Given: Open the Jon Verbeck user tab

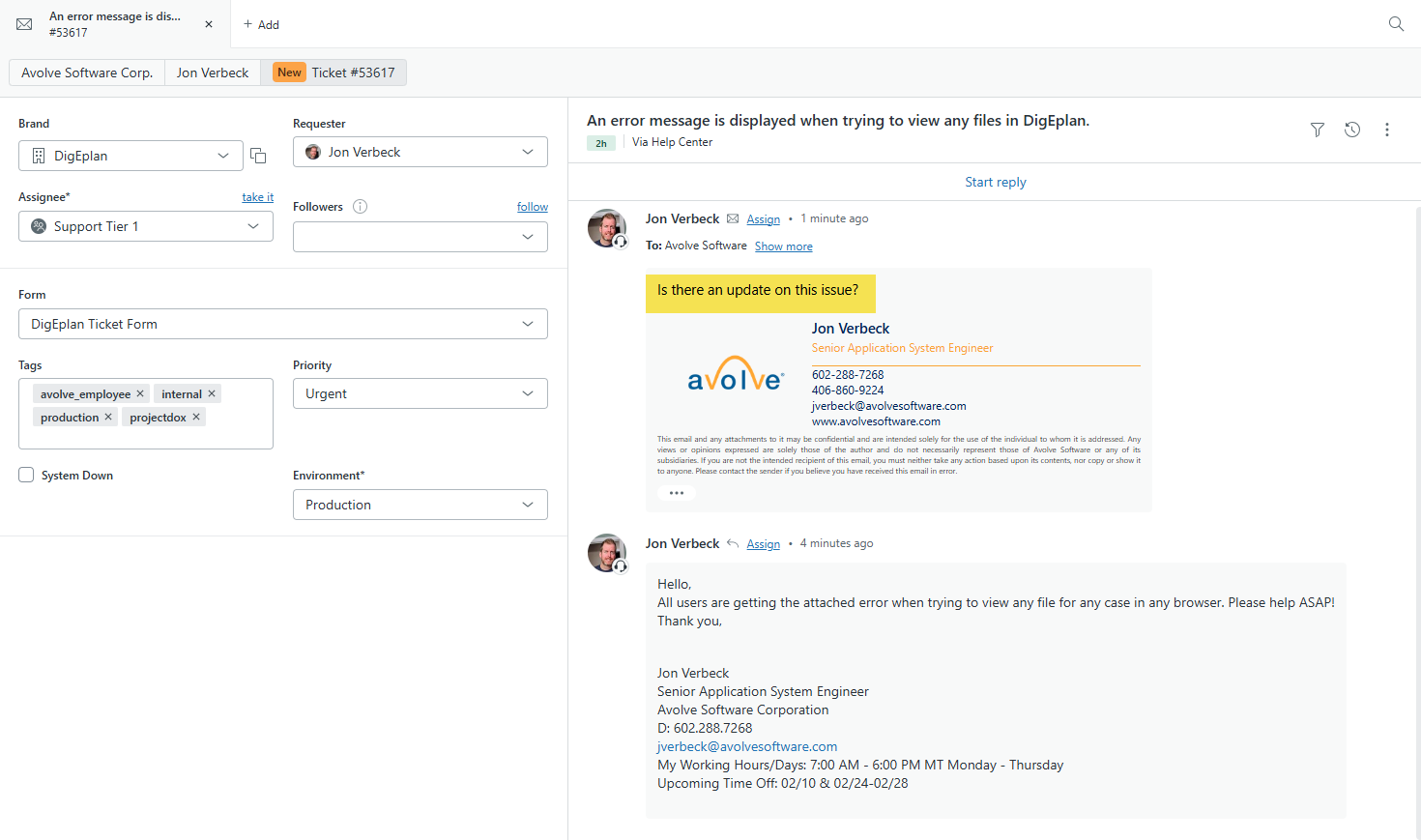Looking at the screenshot, I should coord(213,72).
